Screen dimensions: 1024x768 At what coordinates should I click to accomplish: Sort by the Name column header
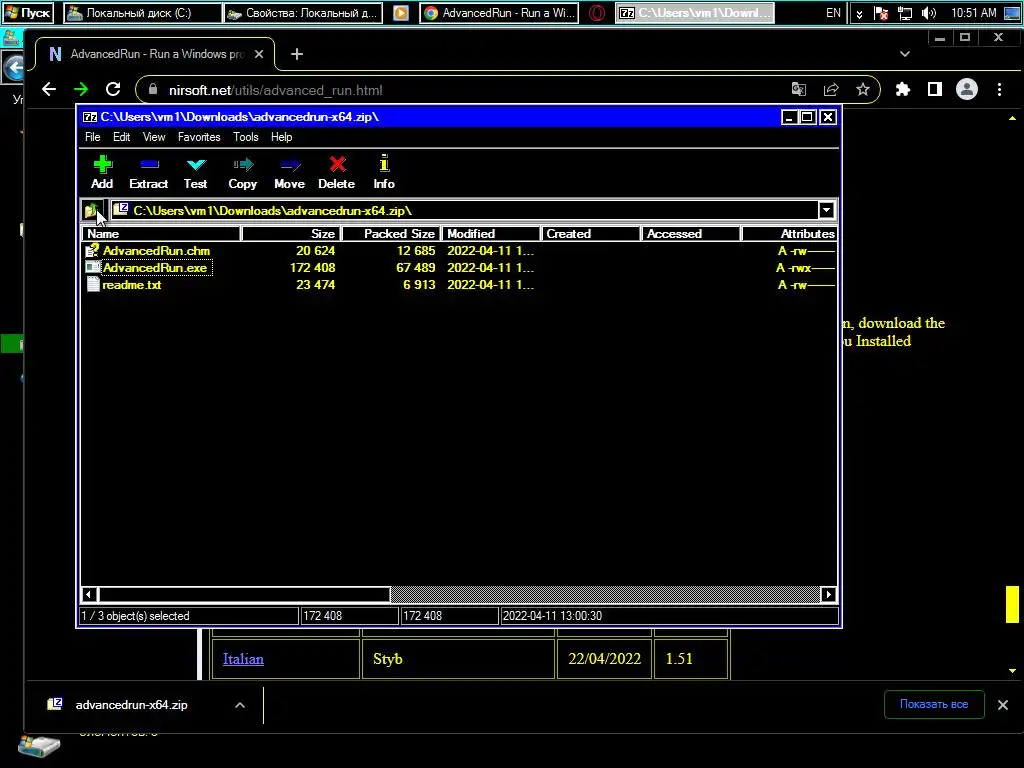click(x=161, y=234)
